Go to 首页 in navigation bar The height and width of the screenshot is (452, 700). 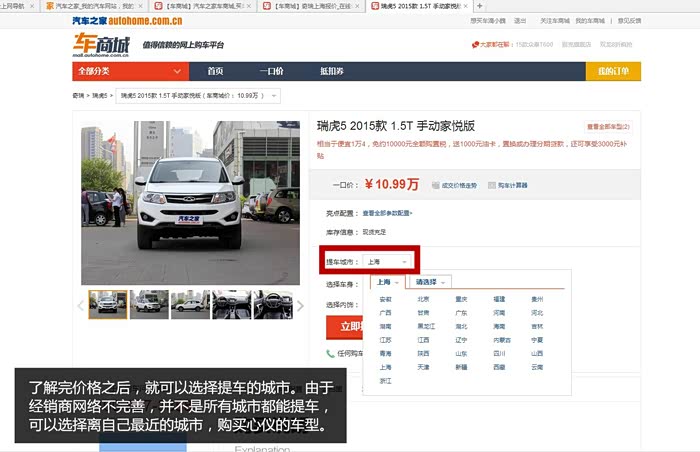[215, 71]
